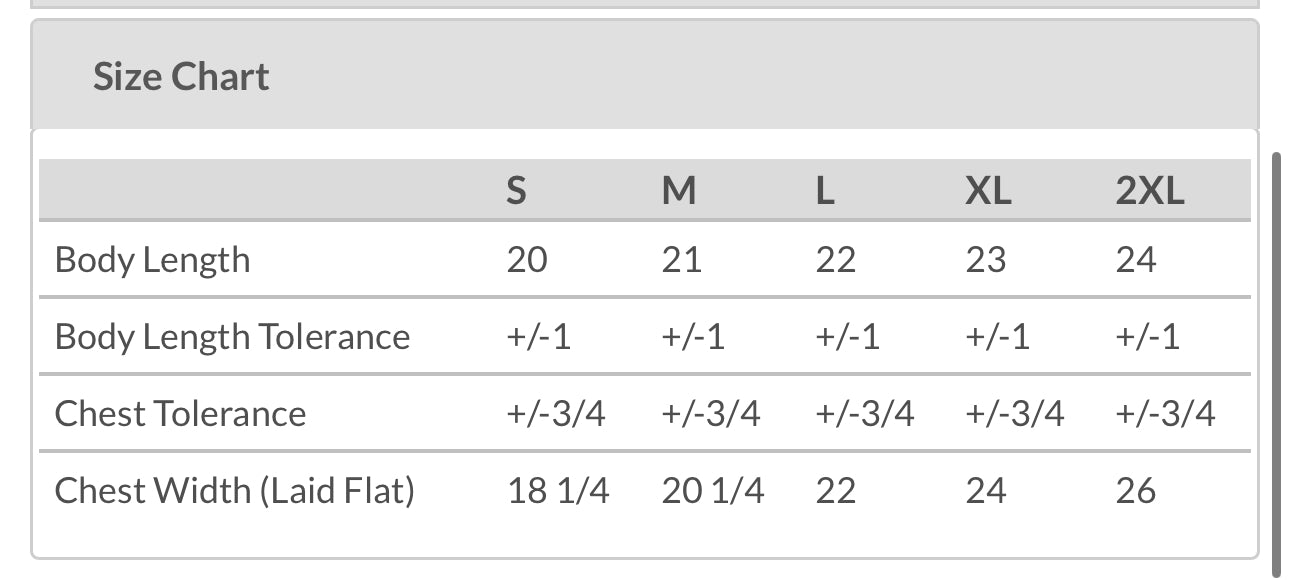Select the 2XL size column header
The height and width of the screenshot is (580, 1290).
(1150, 190)
